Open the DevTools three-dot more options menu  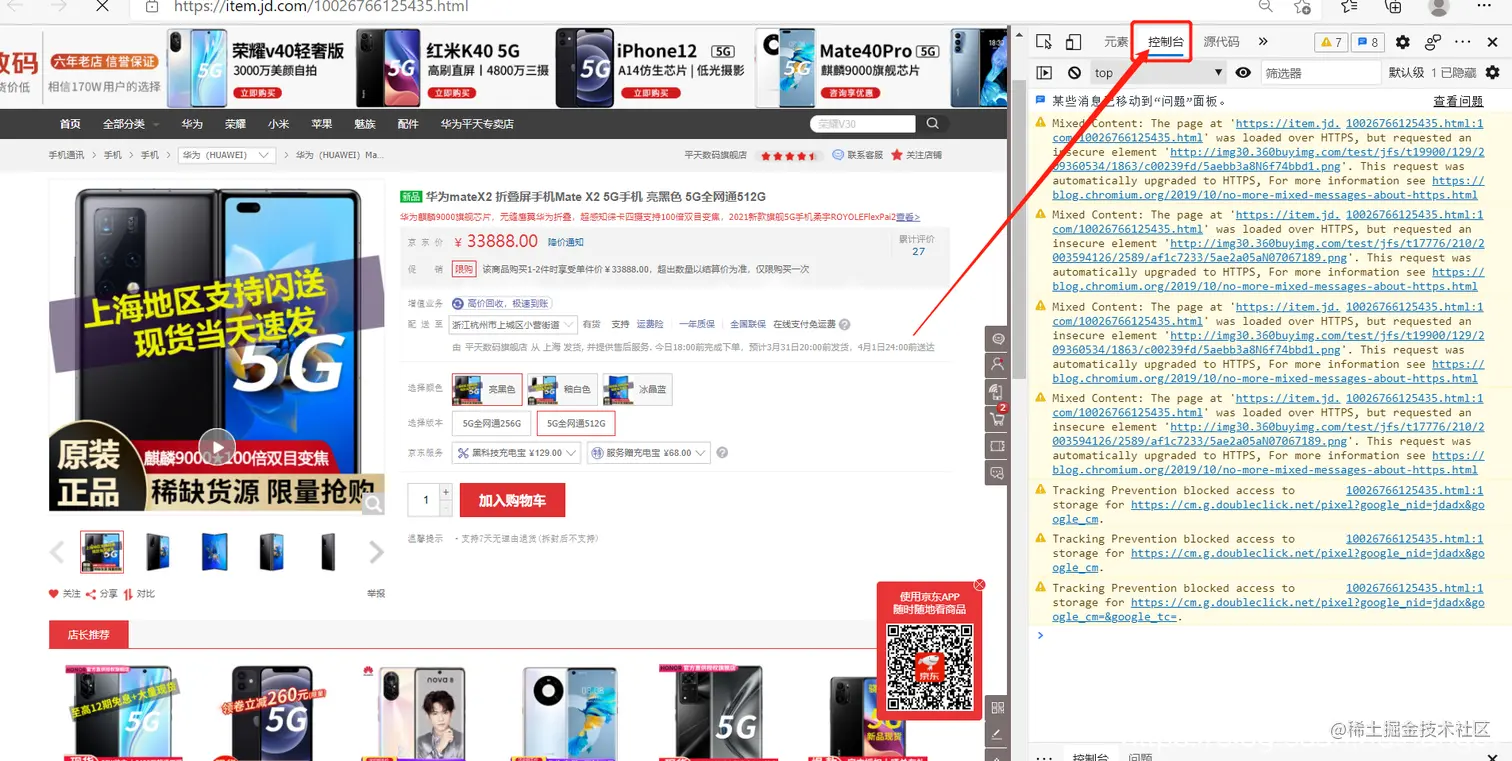tap(1463, 42)
